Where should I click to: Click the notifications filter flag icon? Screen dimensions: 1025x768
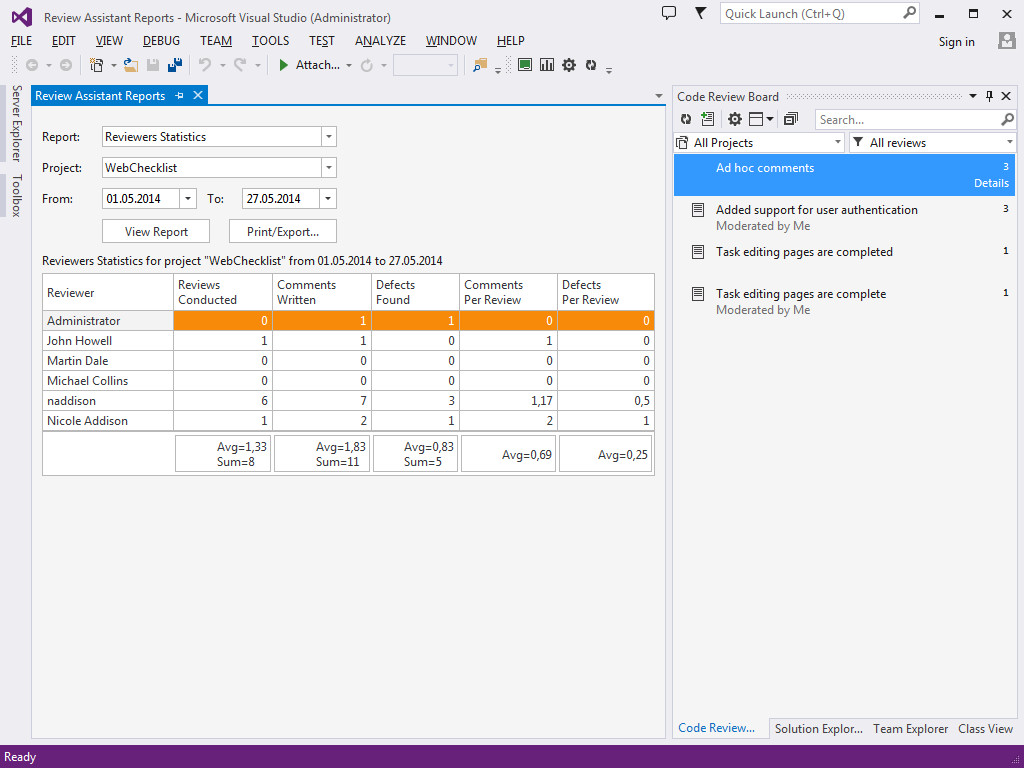[x=700, y=12]
